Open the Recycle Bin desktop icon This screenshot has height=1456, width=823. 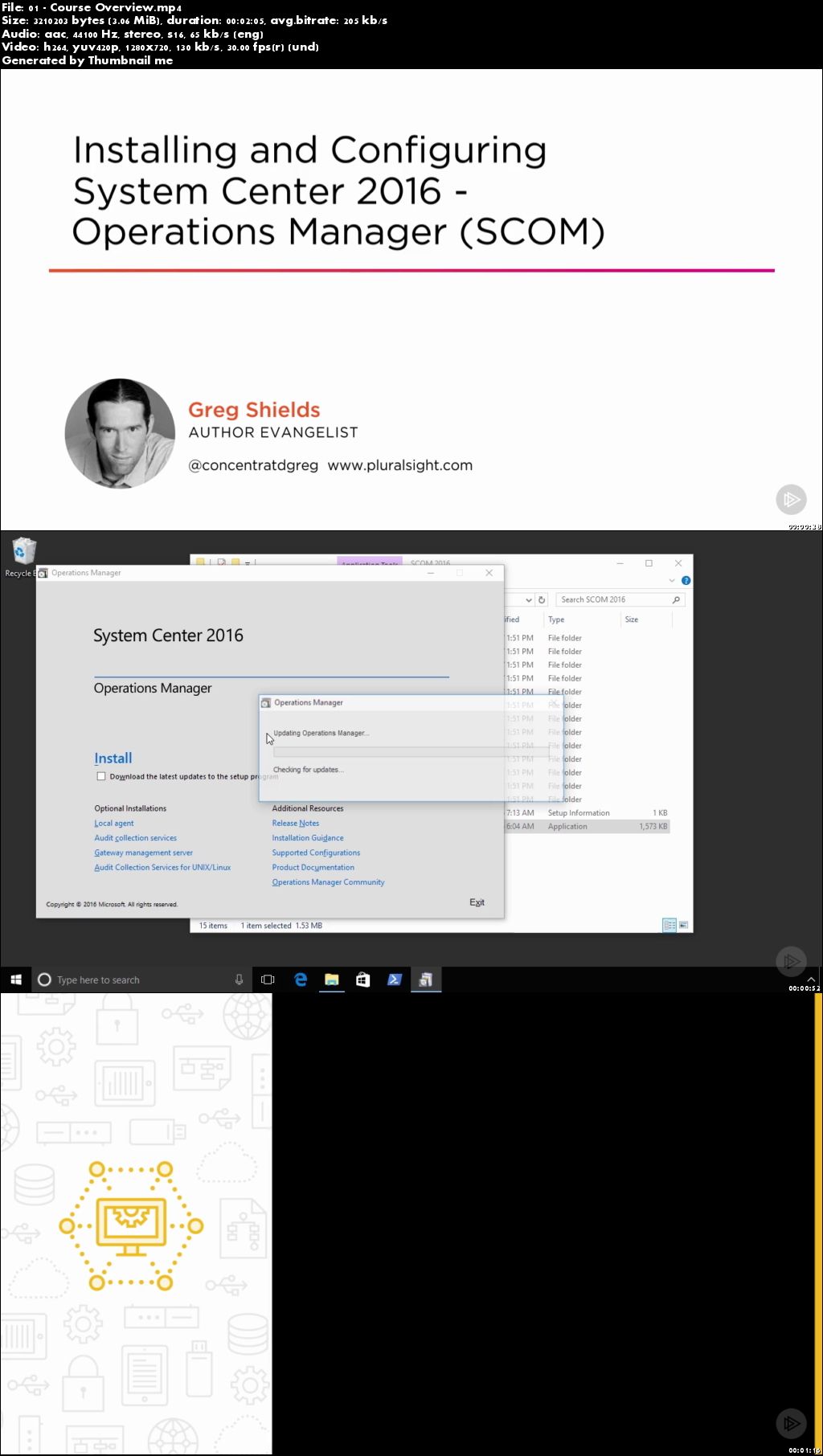(x=23, y=558)
